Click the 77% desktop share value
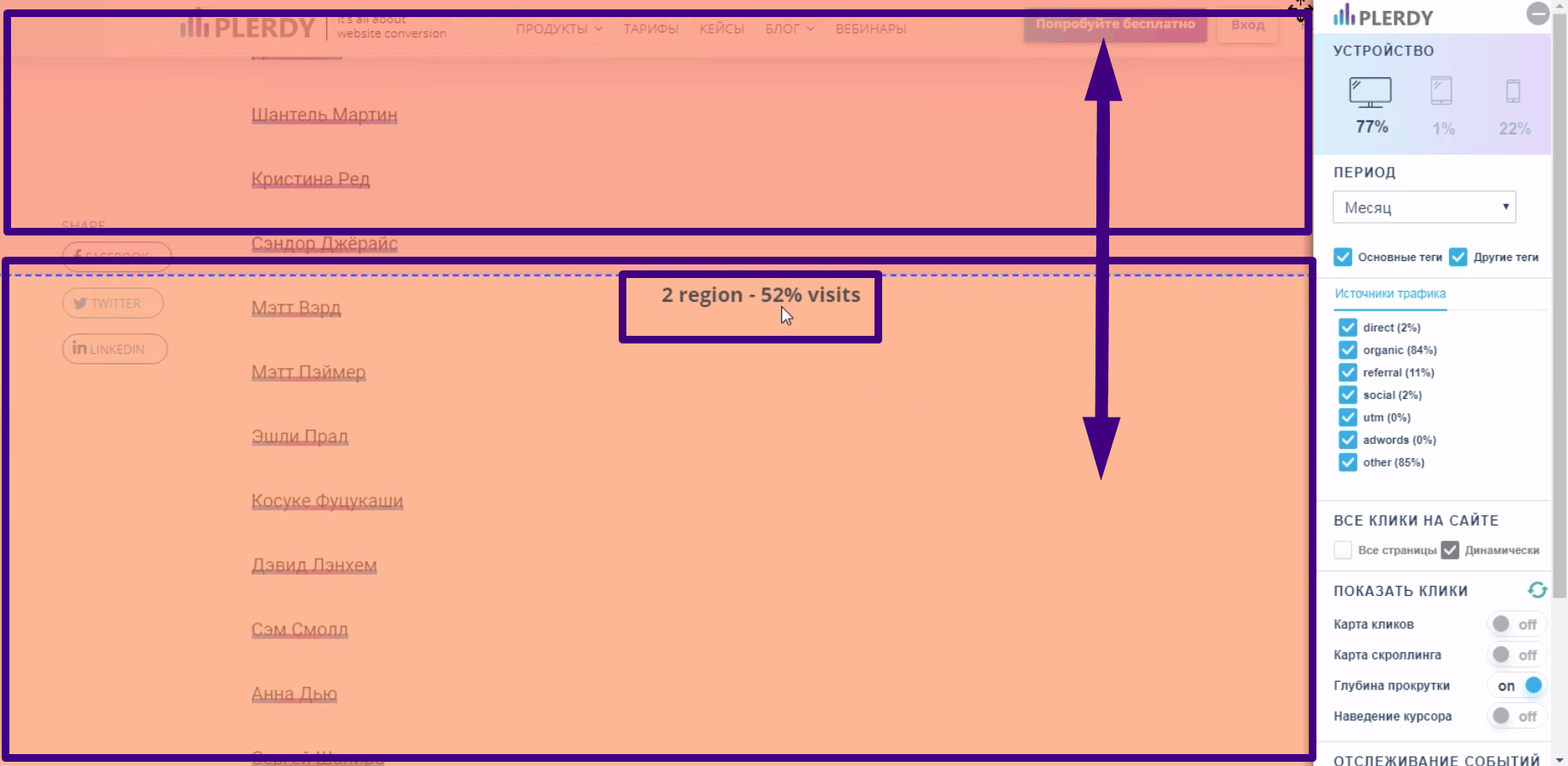This screenshot has width=1568, height=766. 1372,127
